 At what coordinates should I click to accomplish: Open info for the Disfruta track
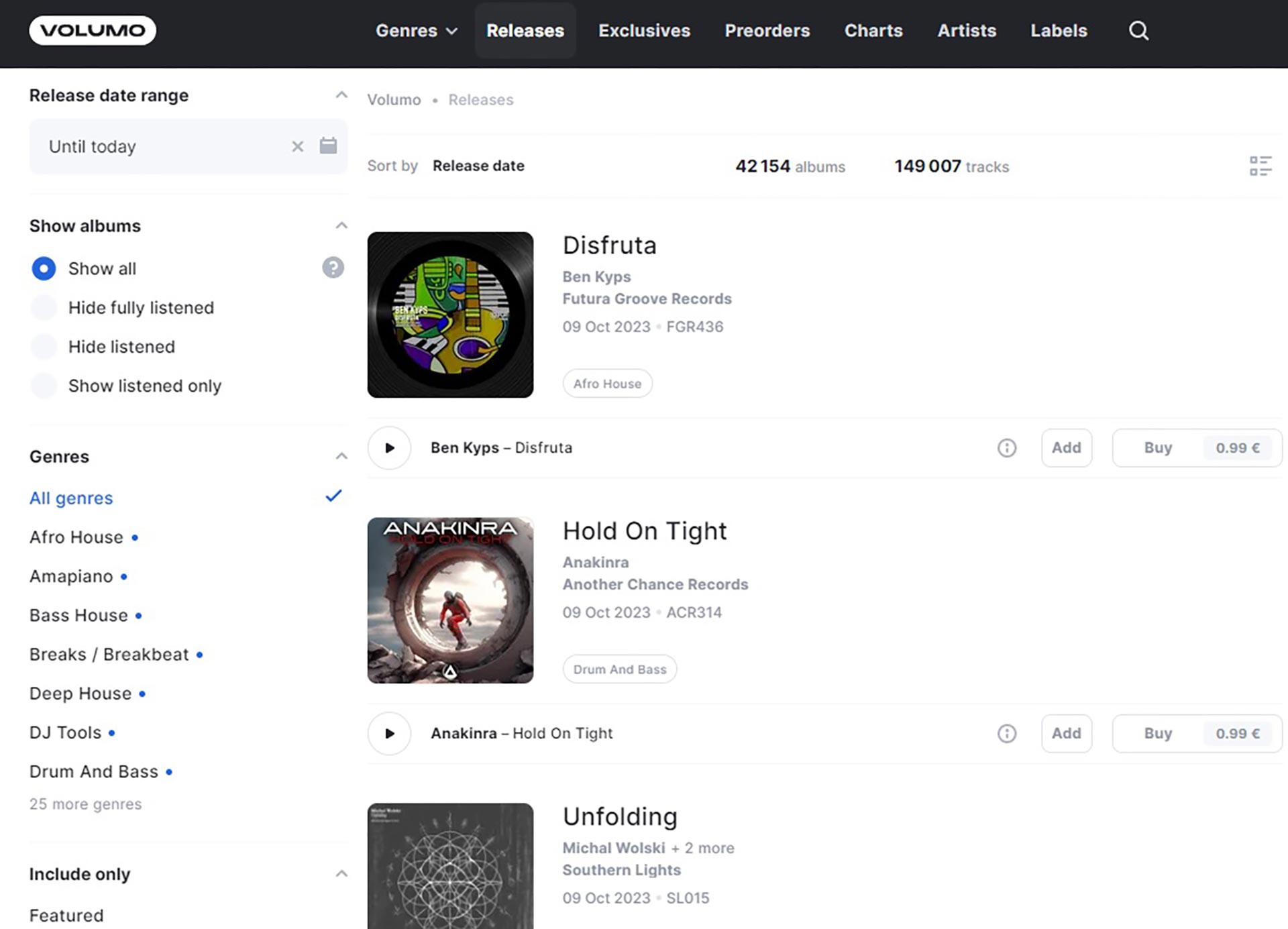tap(1006, 448)
